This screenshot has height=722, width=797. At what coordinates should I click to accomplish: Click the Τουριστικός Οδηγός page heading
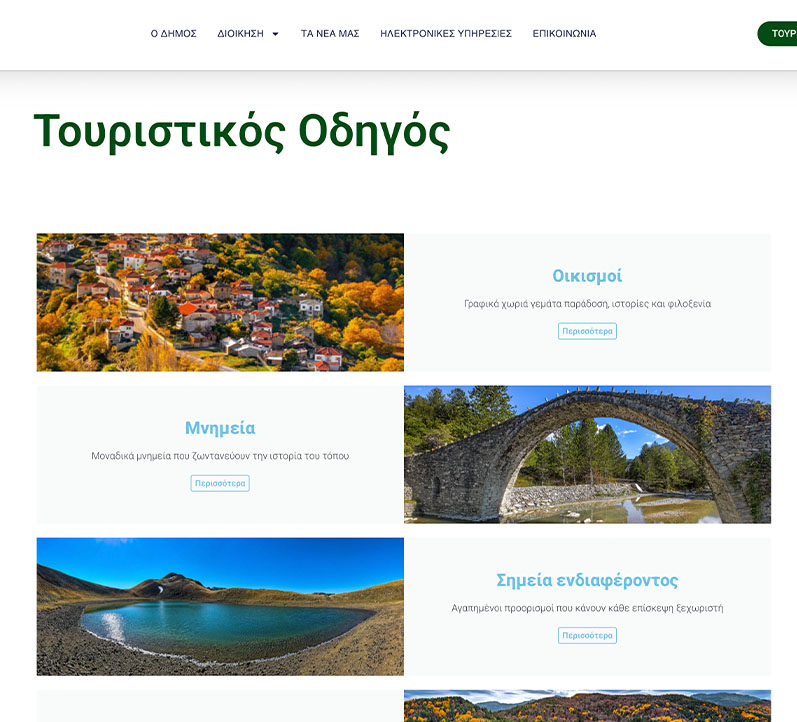point(242,131)
